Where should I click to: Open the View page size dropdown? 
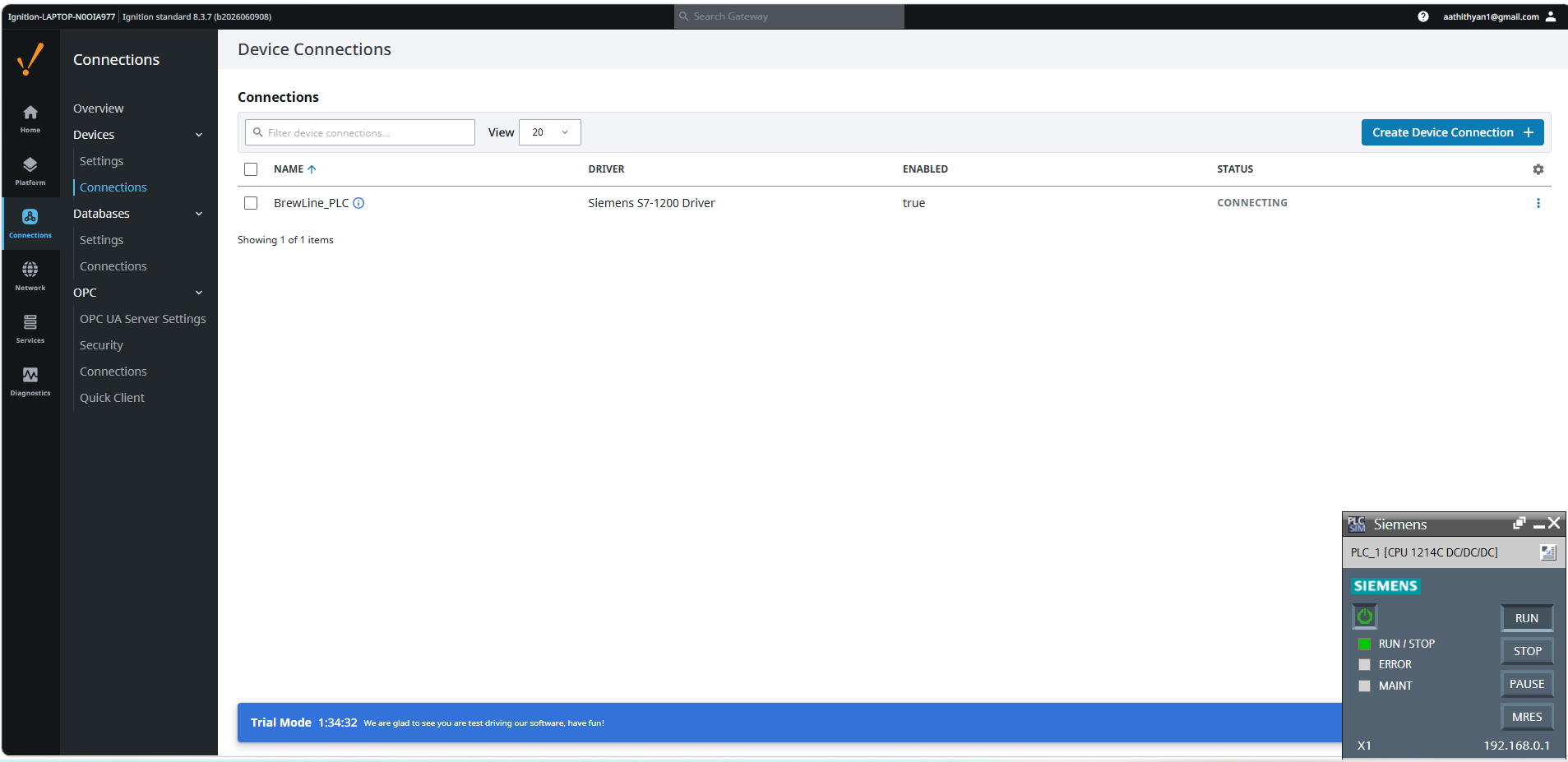click(550, 132)
